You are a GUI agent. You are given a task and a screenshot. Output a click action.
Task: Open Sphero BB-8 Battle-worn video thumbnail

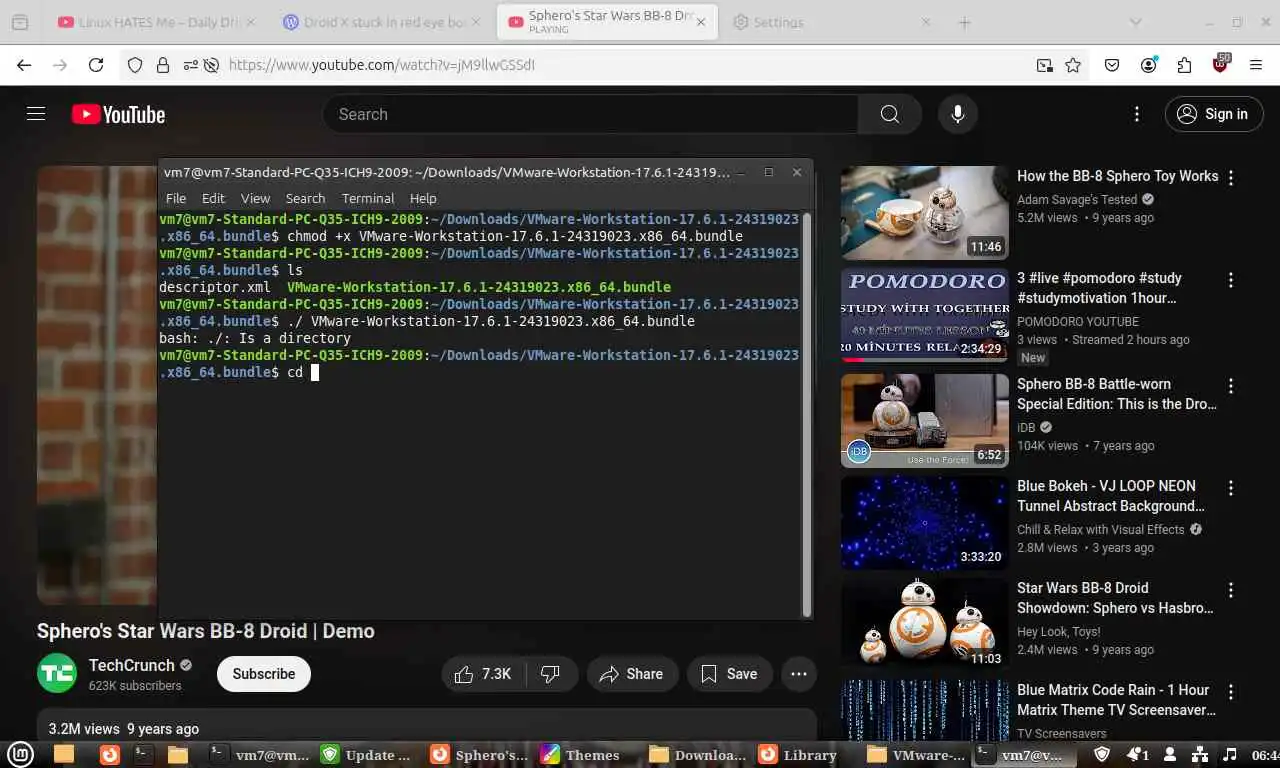pos(925,420)
